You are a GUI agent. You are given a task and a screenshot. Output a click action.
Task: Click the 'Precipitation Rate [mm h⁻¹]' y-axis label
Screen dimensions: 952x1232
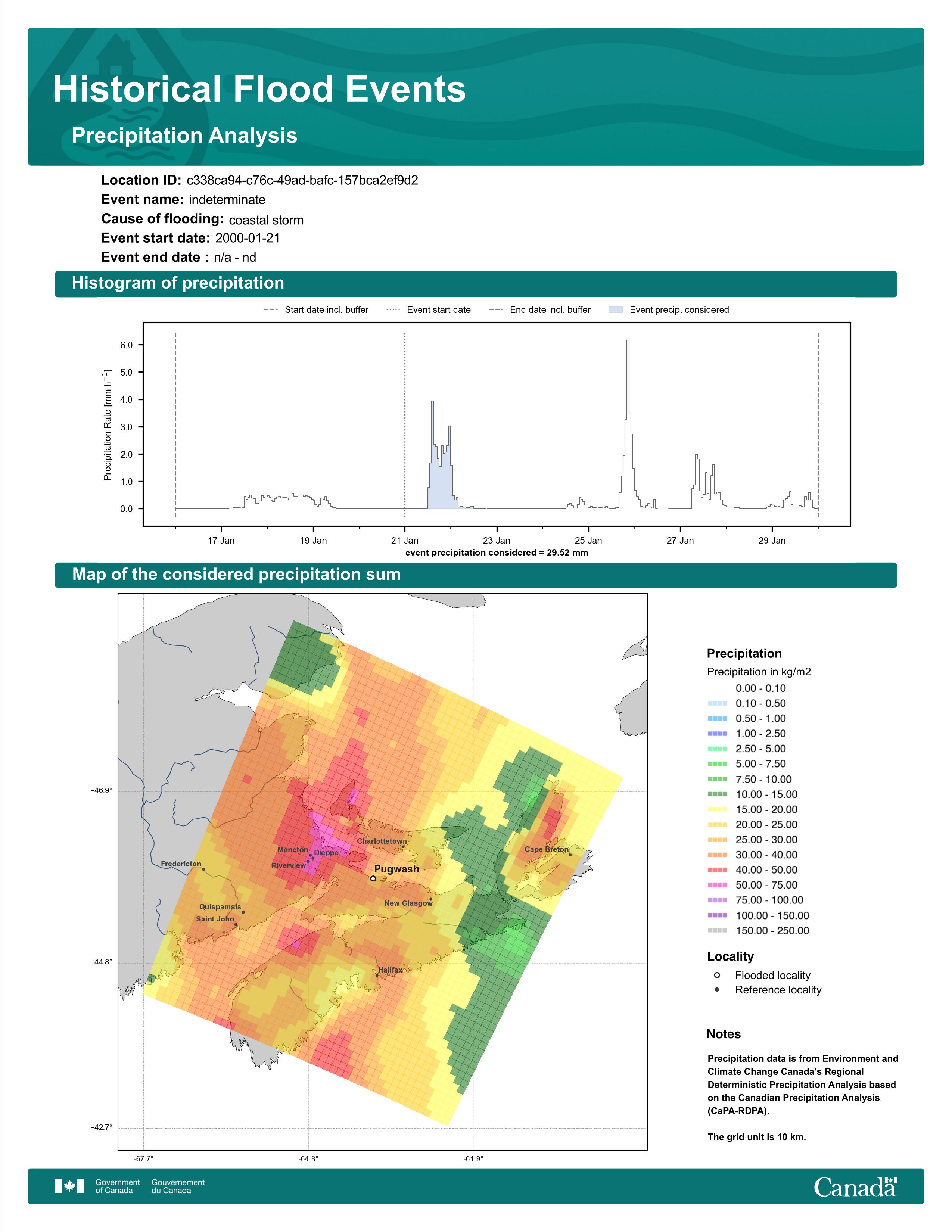tap(107, 424)
